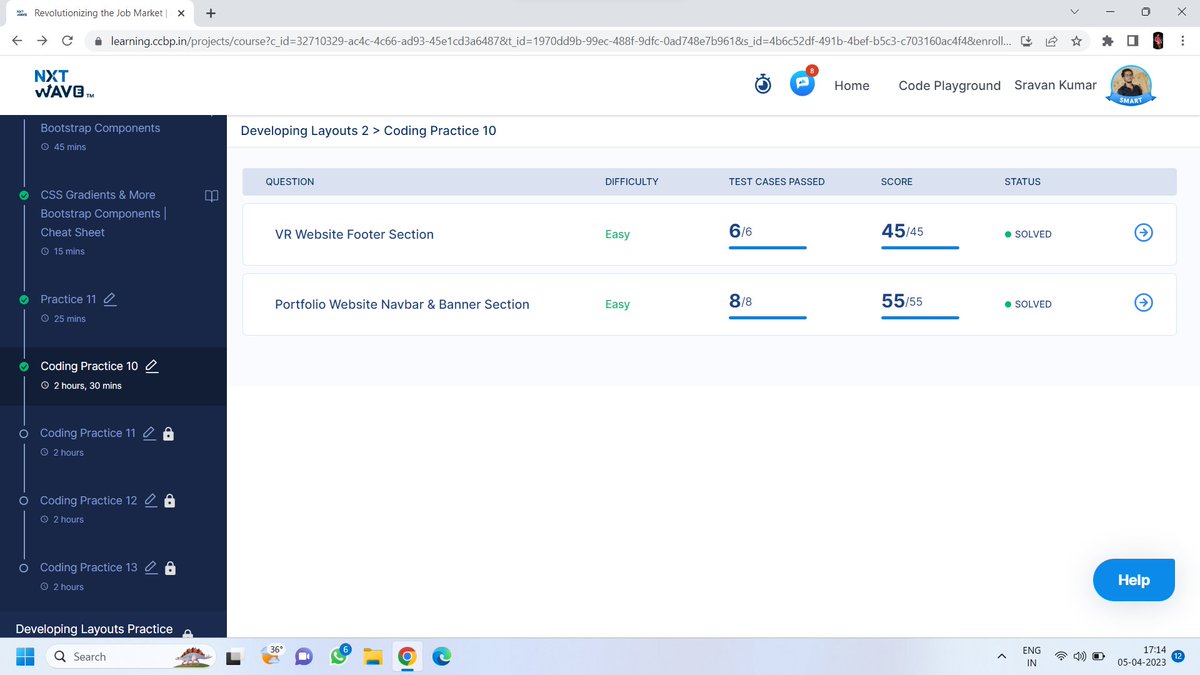Close the Revolutionizing the Job Market tab

[x=181, y=13]
